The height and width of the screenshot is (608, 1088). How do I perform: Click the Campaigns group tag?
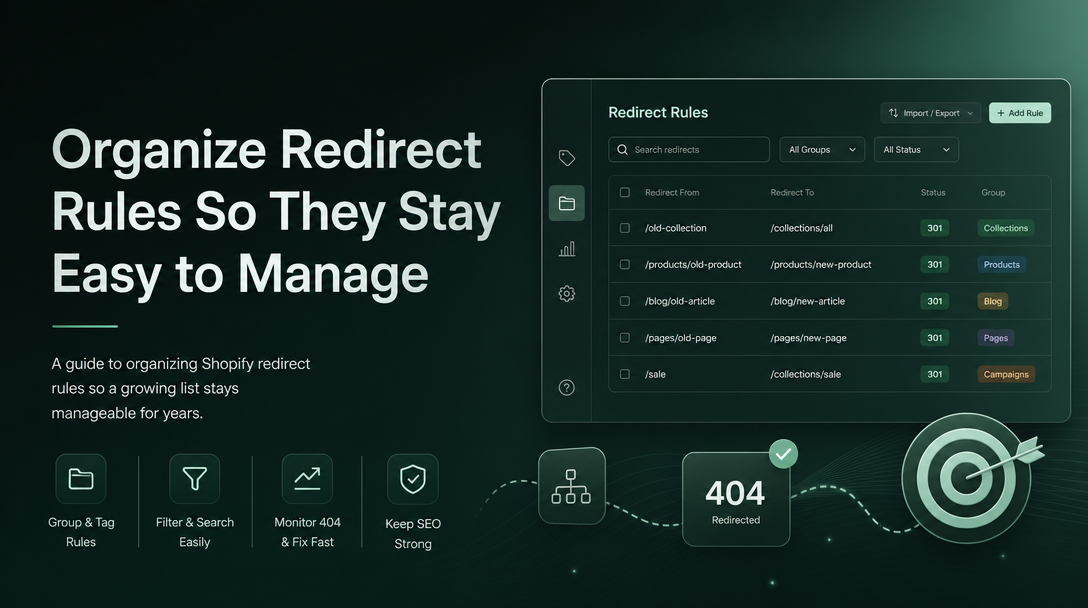[x=1006, y=374]
